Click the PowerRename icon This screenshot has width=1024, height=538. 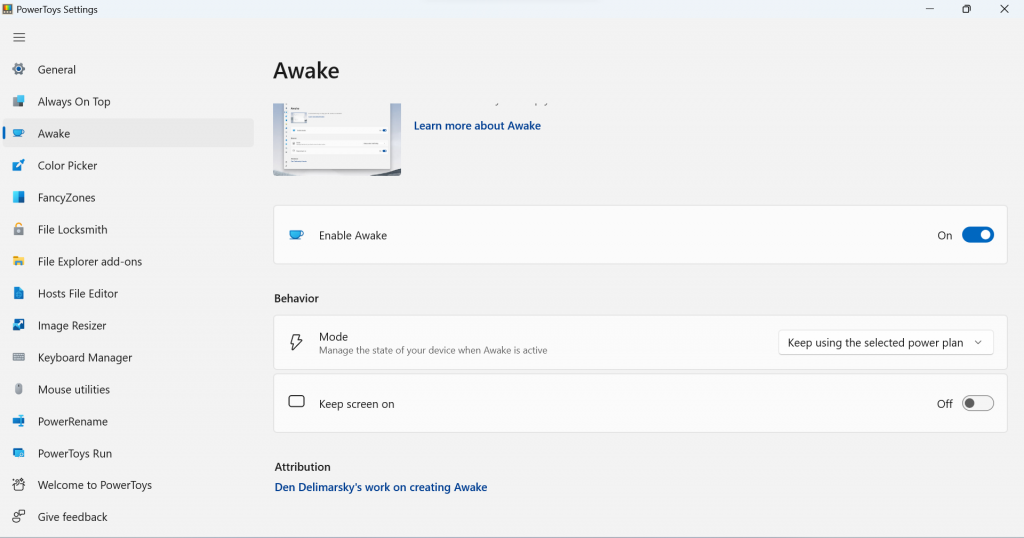point(19,421)
